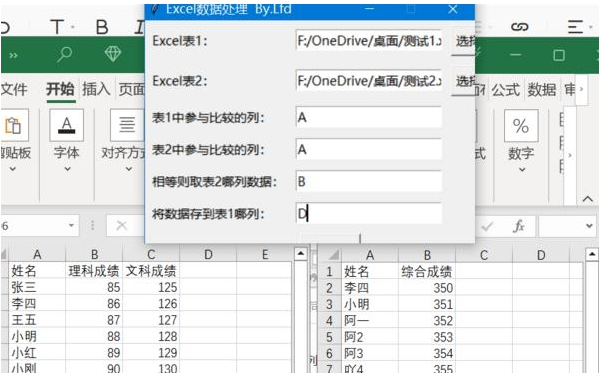Click scroll up arrow in left worksheet
The image size is (605, 373).
(x=300, y=254)
